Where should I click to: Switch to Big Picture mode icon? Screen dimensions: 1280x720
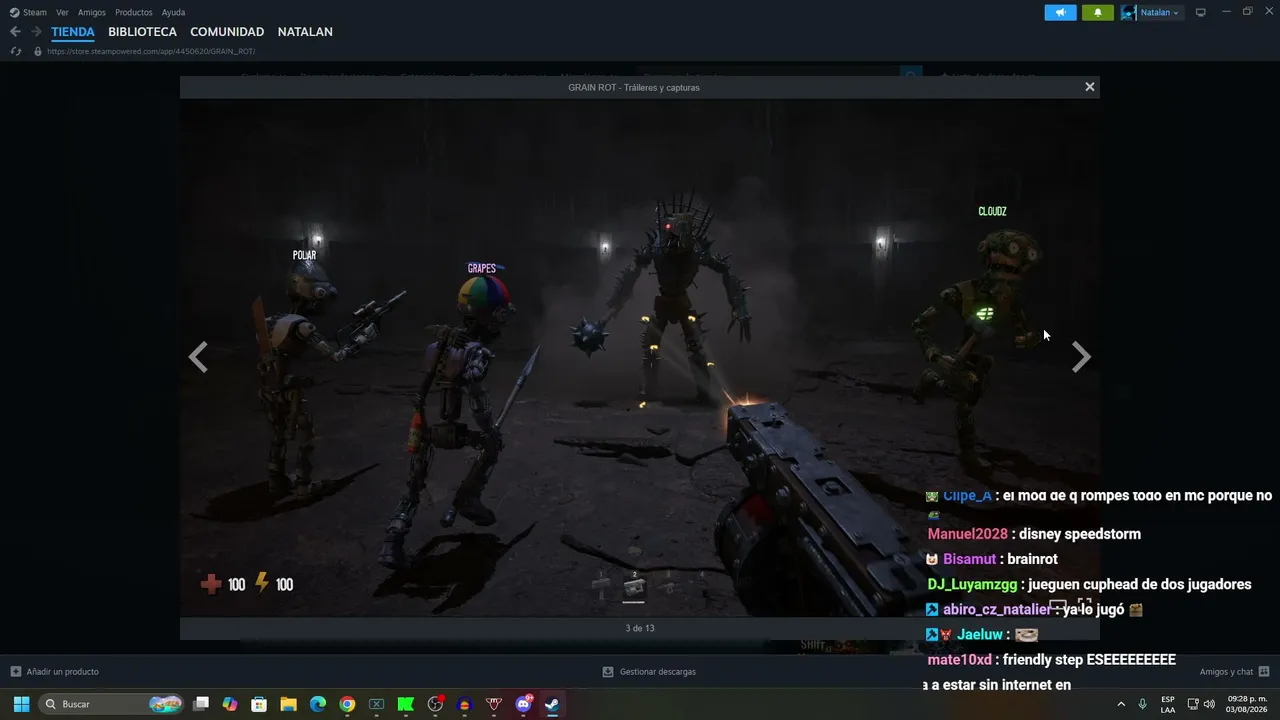pos(1201,12)
